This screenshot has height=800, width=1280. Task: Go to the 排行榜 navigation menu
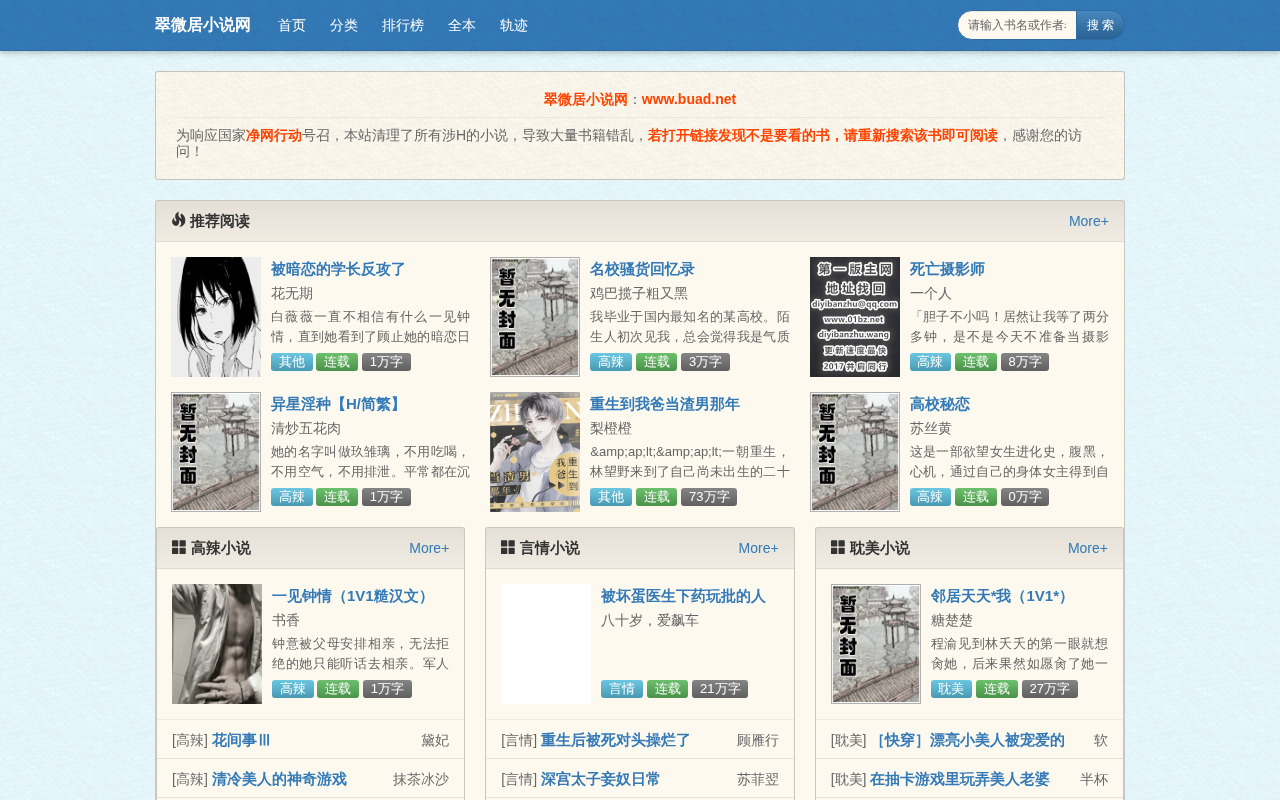(403, 25)
